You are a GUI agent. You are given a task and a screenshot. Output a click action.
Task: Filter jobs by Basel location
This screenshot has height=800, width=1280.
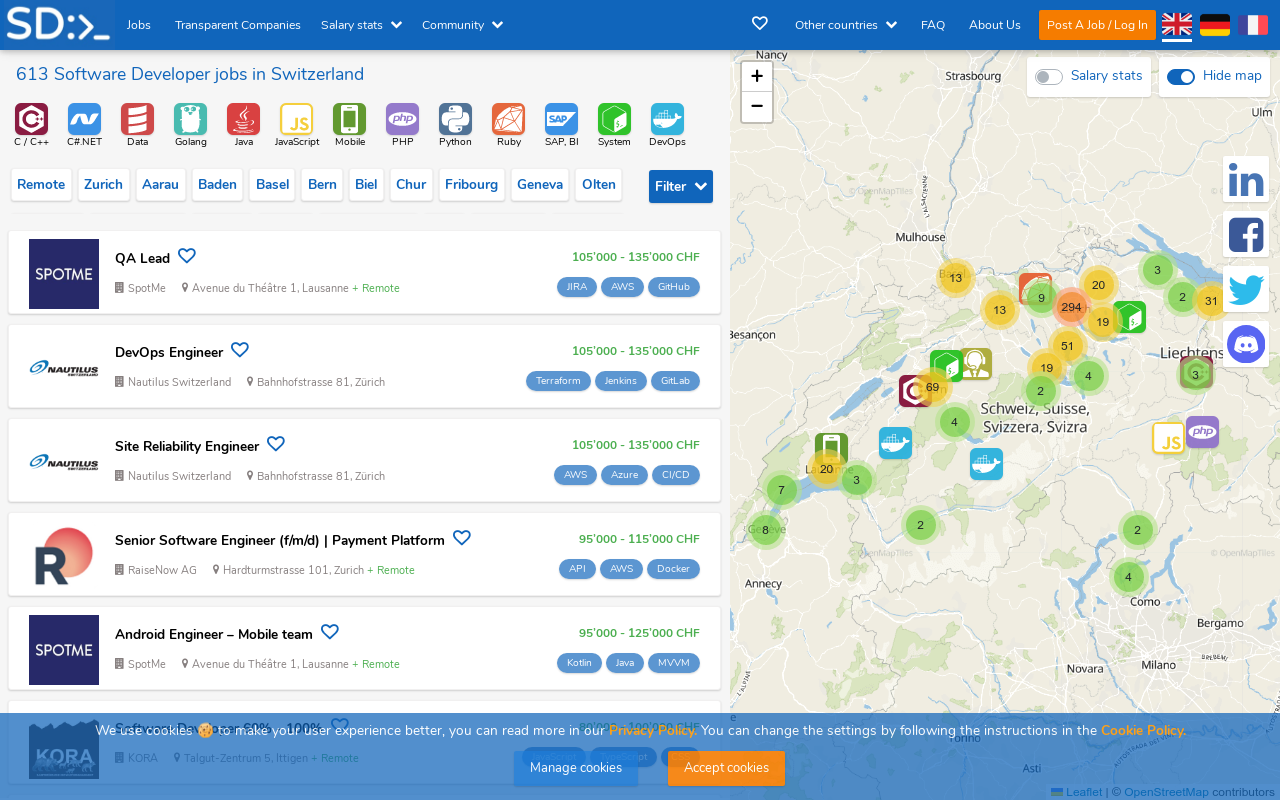[272, 185]
